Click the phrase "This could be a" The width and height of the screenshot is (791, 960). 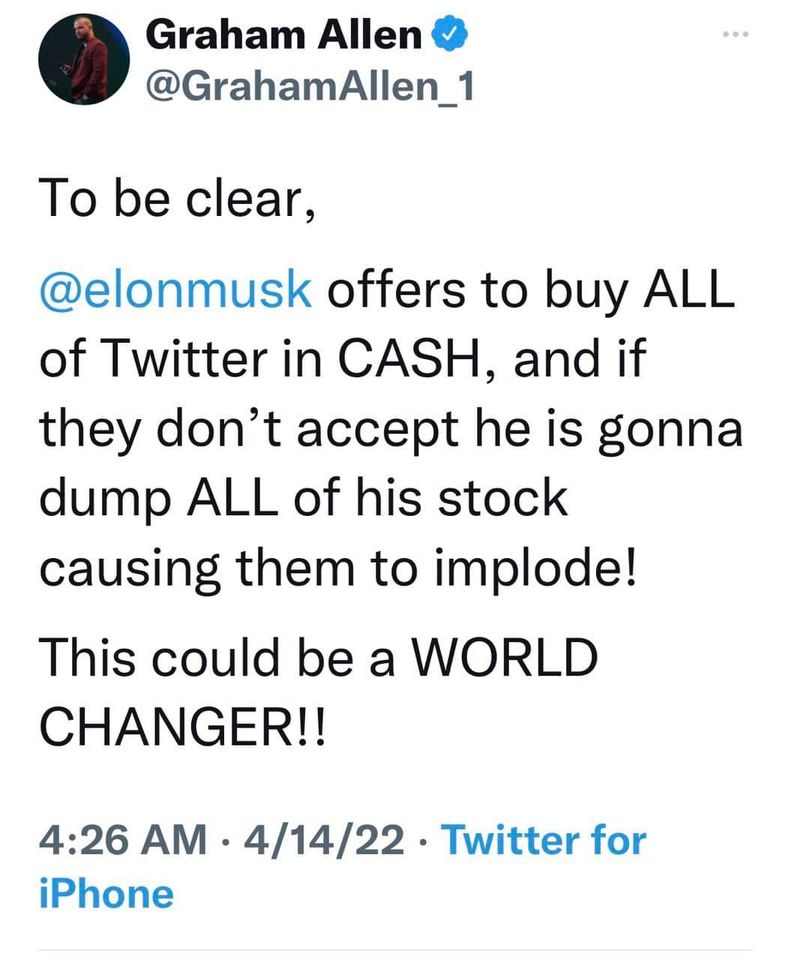click(215, 659)
